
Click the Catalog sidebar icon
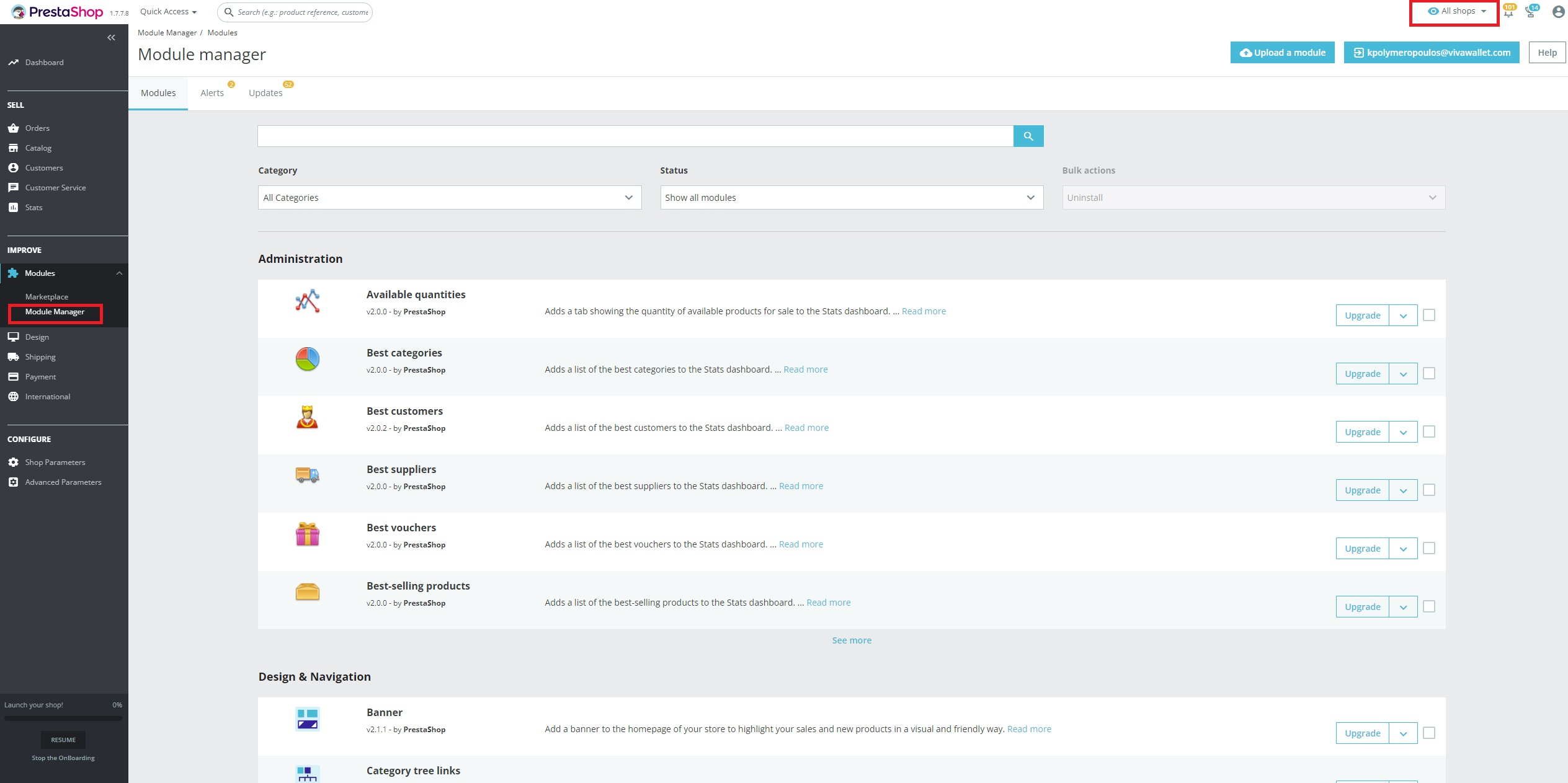tap(13, 148)
